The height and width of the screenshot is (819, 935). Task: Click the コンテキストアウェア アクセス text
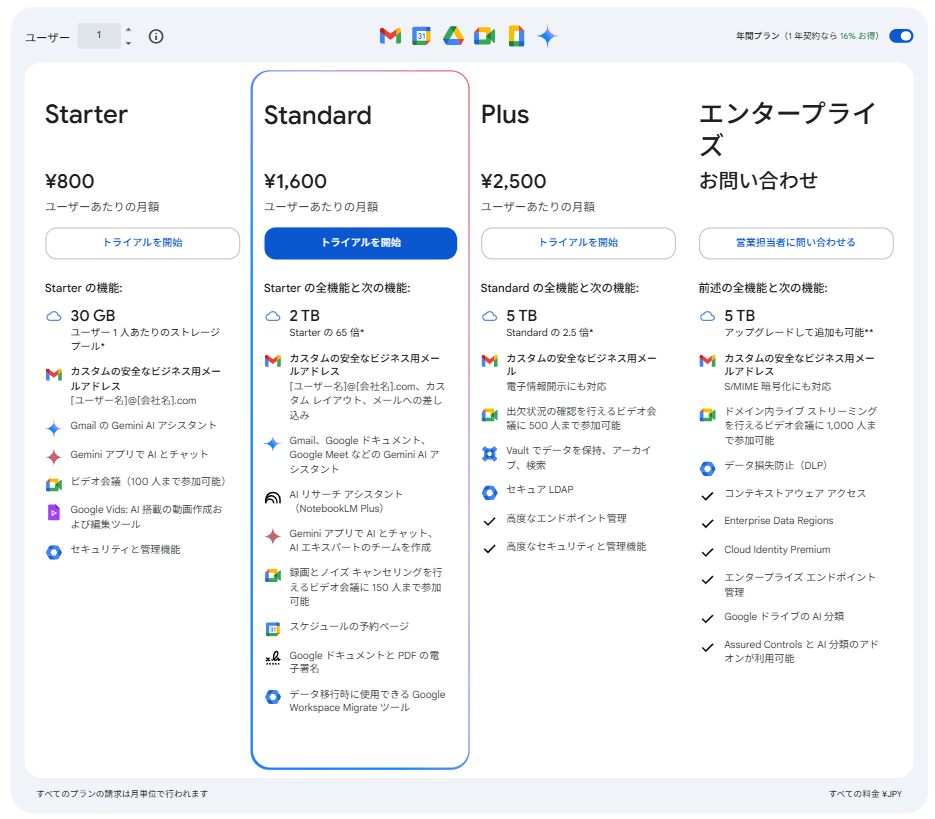coord(795,493)
